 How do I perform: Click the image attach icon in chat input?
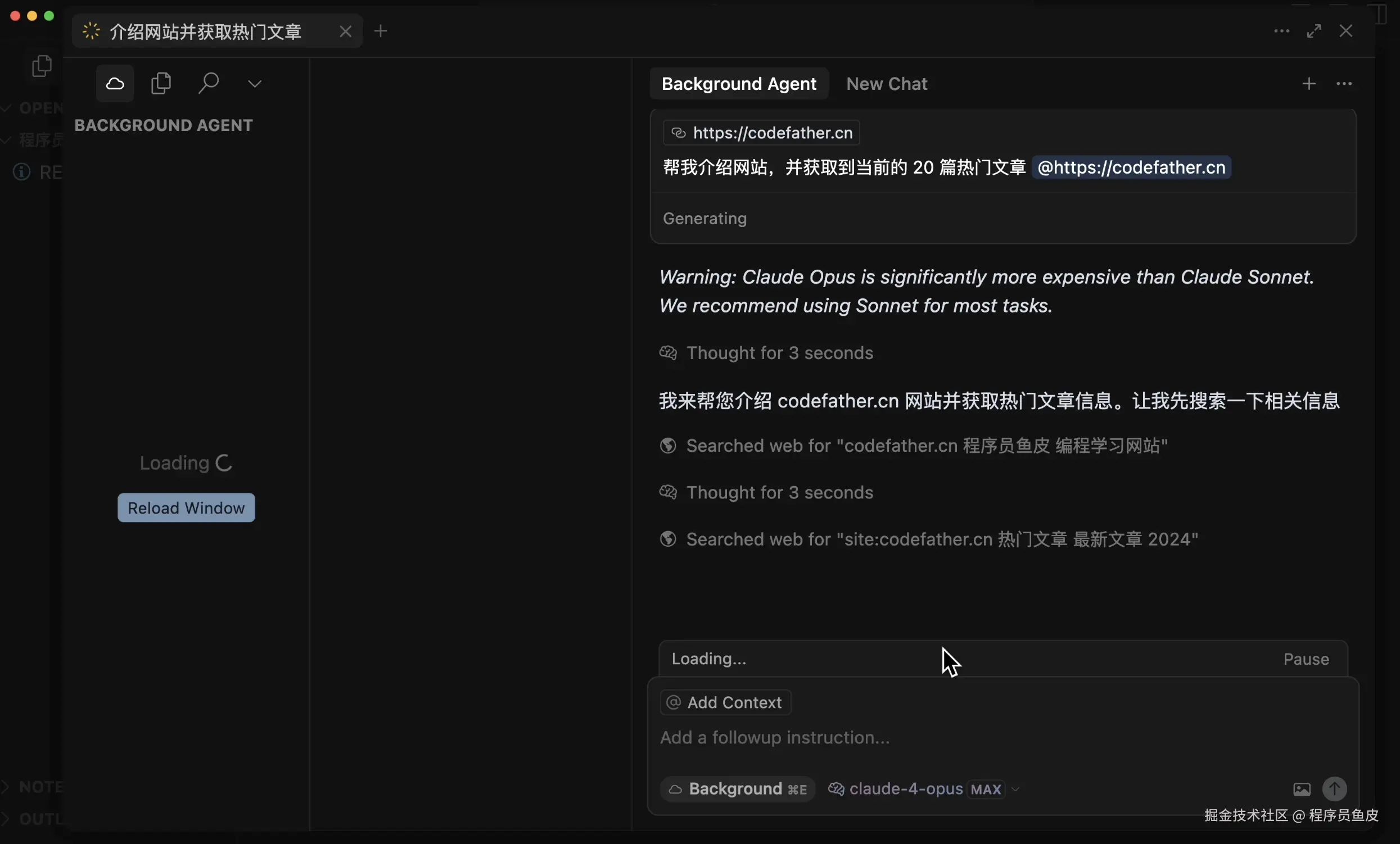[x=1301, y=789]
